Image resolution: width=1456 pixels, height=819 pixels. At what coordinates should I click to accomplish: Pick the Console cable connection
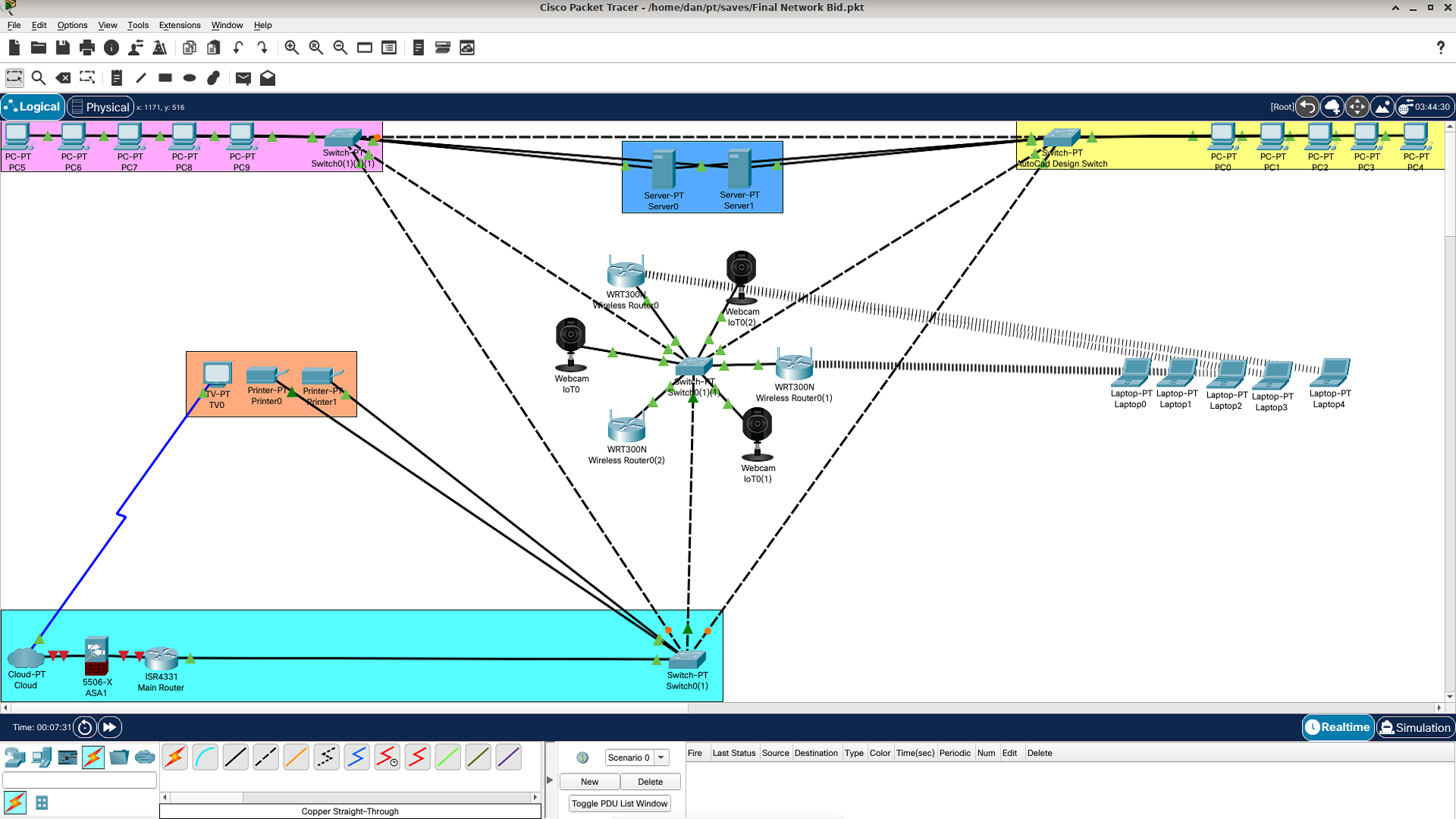coord(206,757)
